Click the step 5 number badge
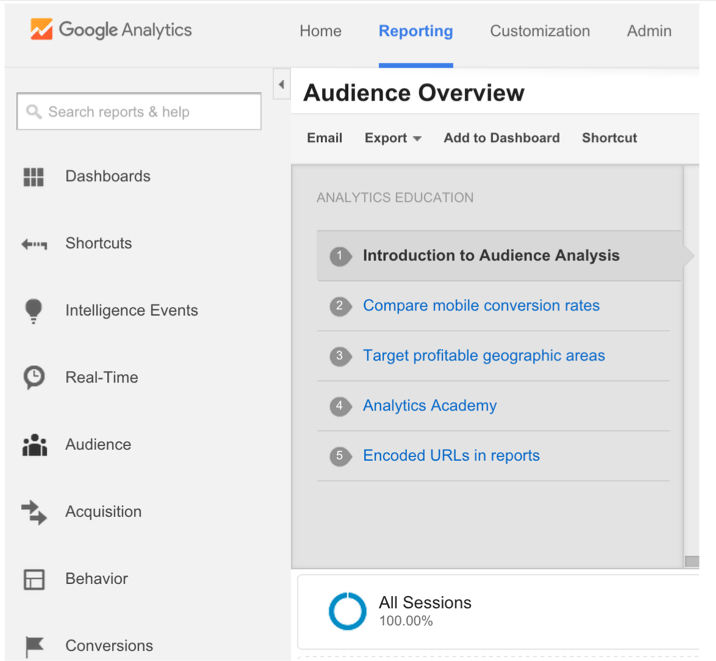Viewport: 716px width, 661px height. (340, 456)
